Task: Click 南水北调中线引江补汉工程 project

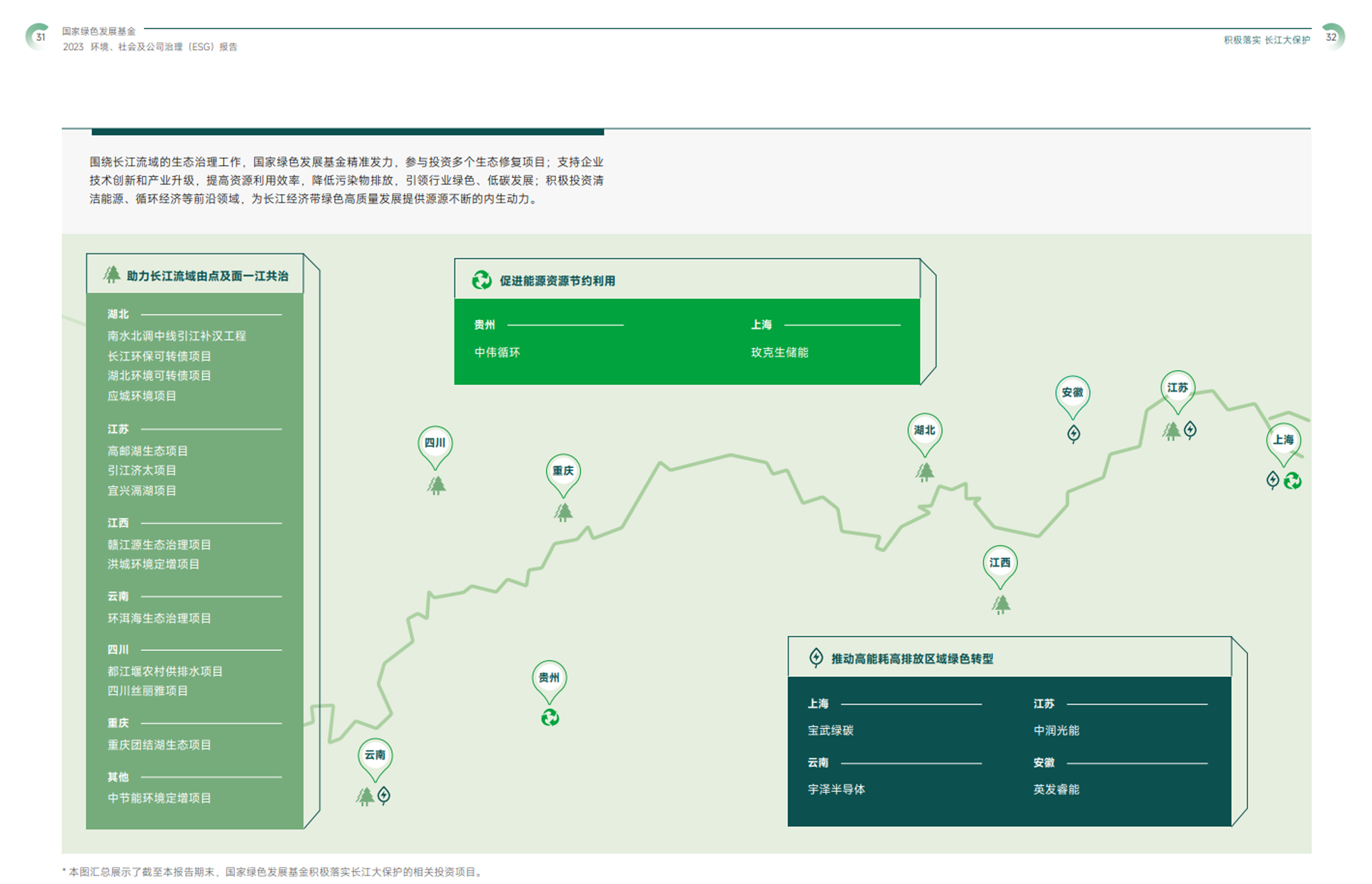Action: point(176,336)
